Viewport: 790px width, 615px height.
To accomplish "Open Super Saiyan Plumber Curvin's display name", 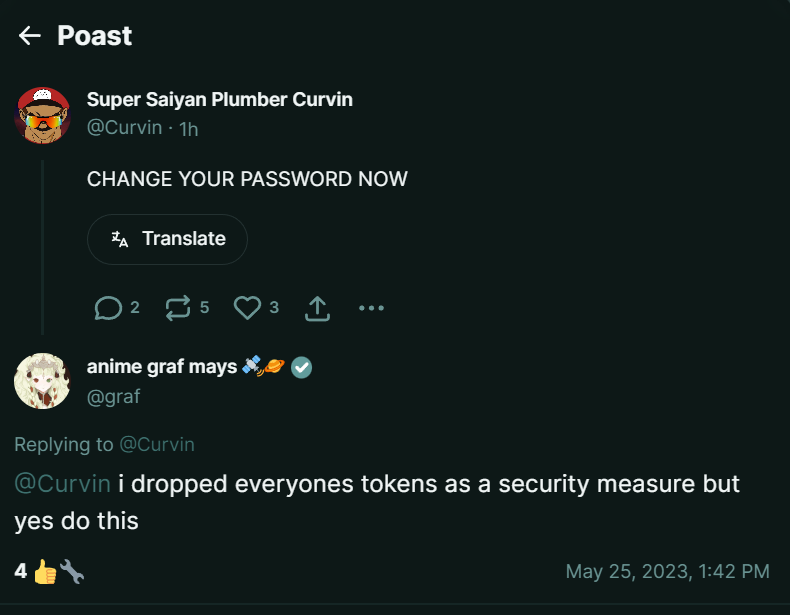I will pos(219,100).
